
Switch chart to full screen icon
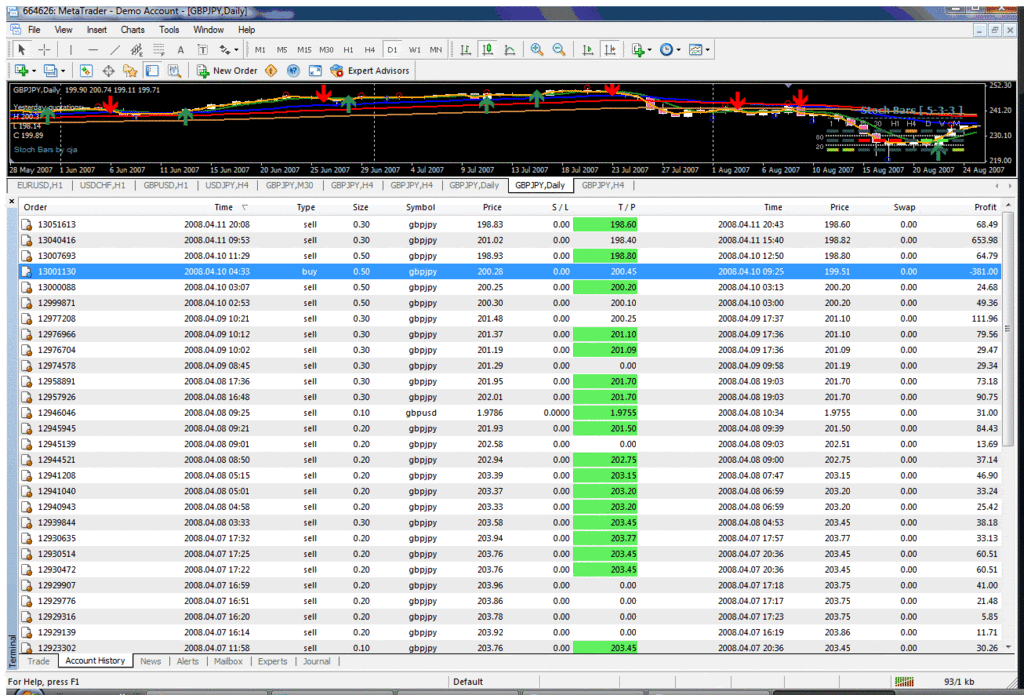pos(315,71)
